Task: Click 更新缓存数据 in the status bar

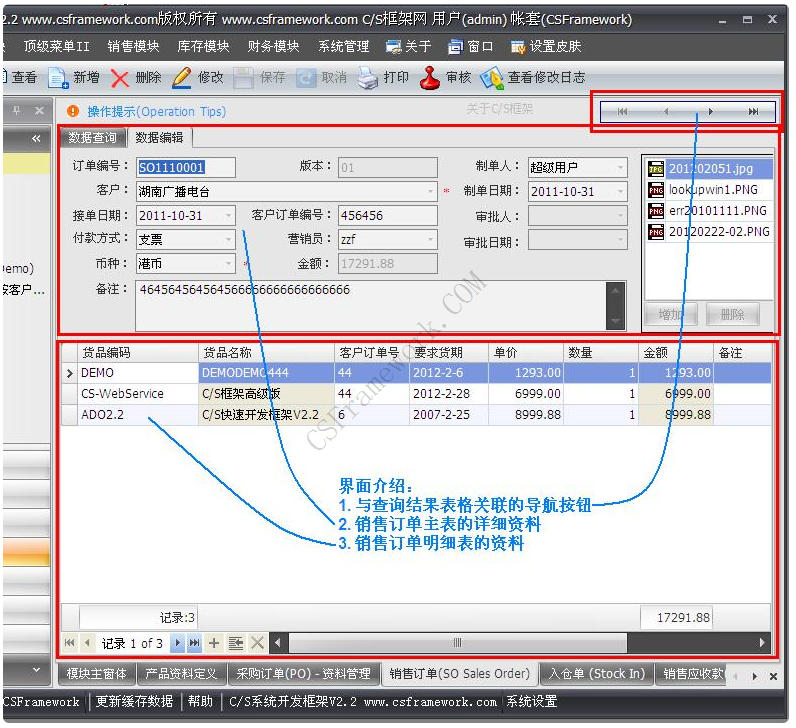Action: coord(135,703)
